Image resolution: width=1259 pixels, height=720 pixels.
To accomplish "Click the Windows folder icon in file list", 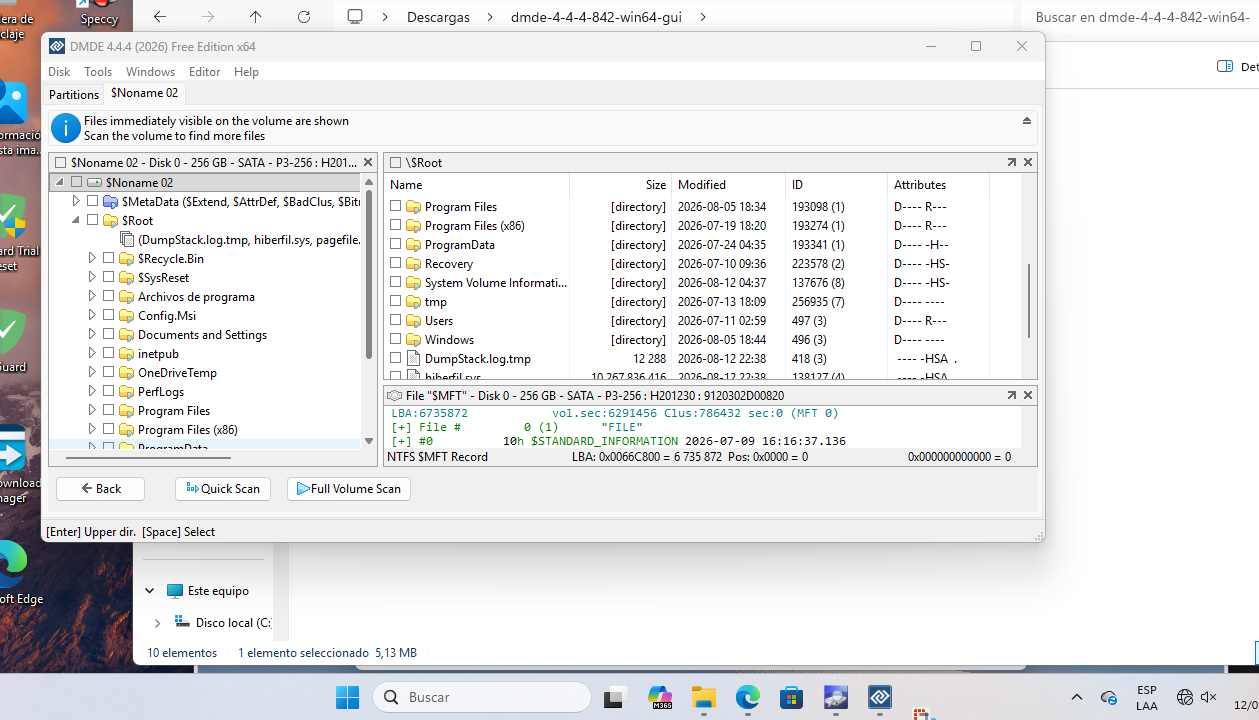I will tap(413, 339).
